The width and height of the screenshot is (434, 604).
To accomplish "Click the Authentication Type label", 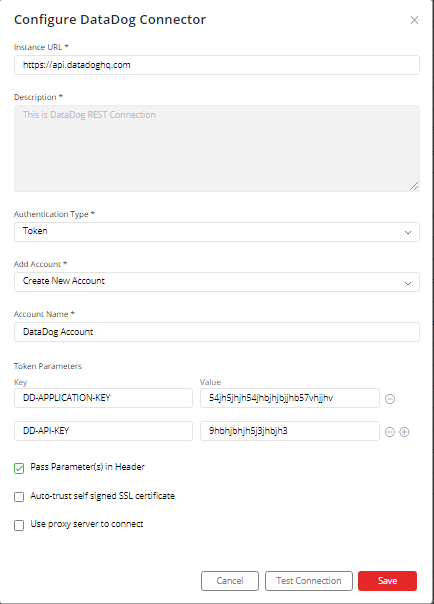I will [54, 214].
